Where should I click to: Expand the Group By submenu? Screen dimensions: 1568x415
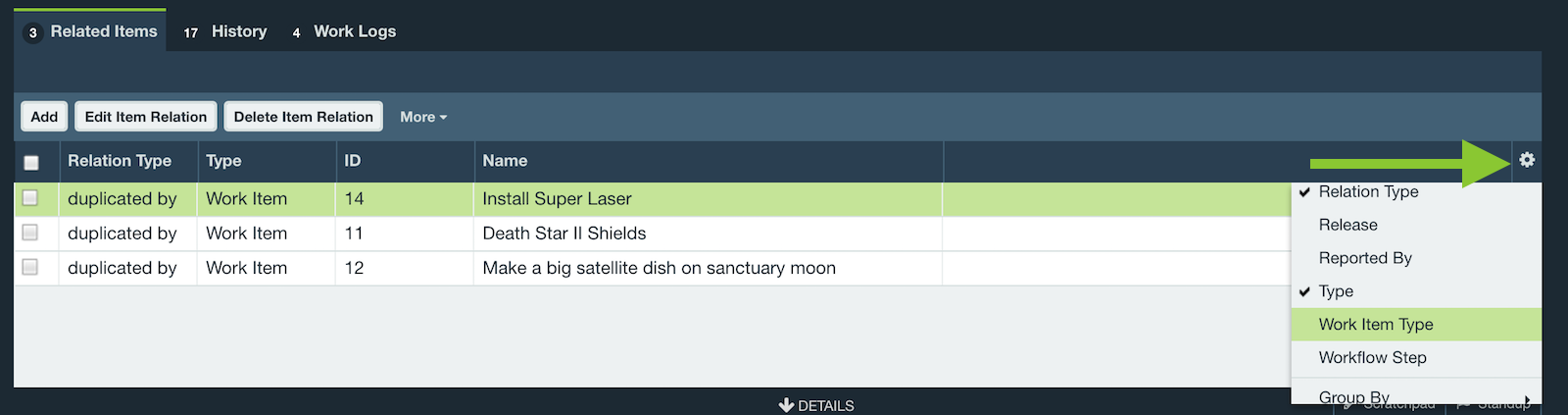(x=1416, y=396)
